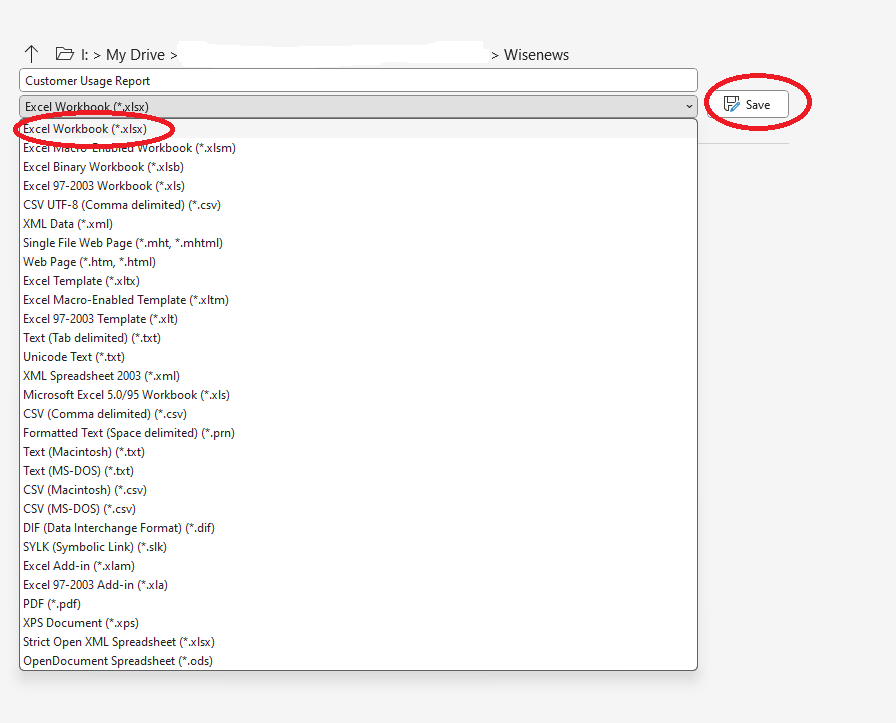Pick CSV UTF-8 (Comma delimited) format

pos(358,205)
